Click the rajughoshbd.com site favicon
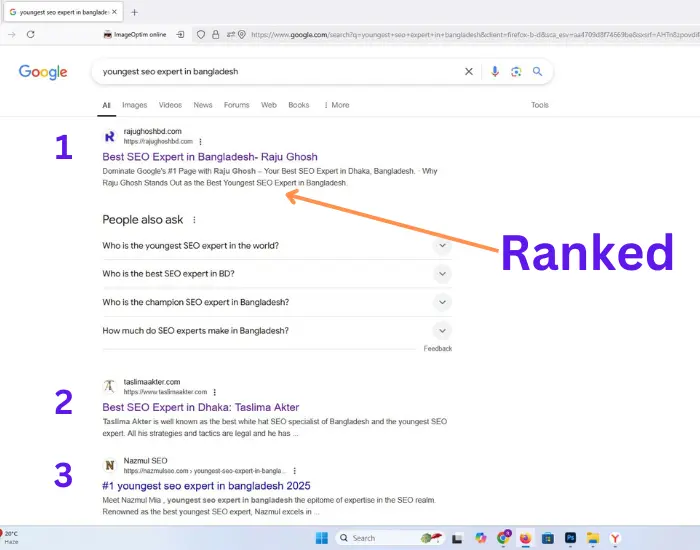Image resolution: width=700 pixels, height=550 pixels. coord(110,136)
